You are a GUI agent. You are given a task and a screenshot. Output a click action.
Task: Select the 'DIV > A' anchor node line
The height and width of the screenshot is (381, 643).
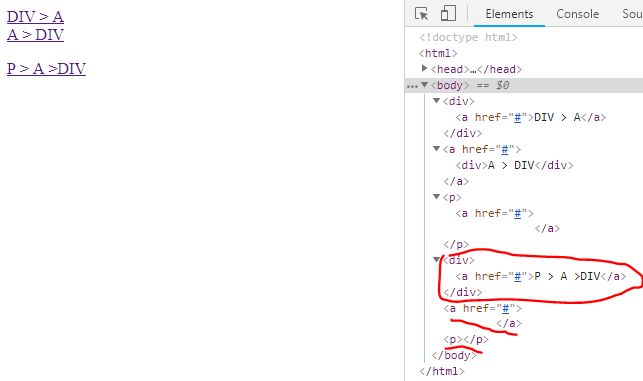pos(530,117)
